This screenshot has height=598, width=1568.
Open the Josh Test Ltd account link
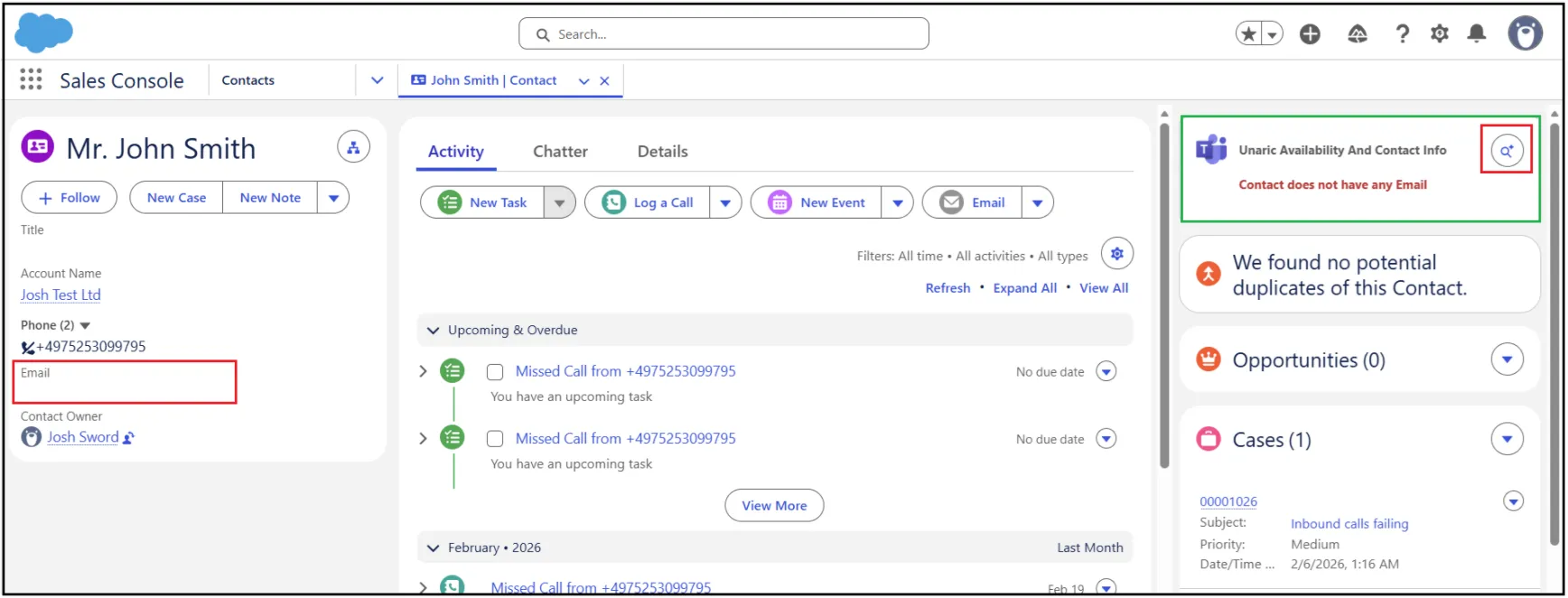61,295
